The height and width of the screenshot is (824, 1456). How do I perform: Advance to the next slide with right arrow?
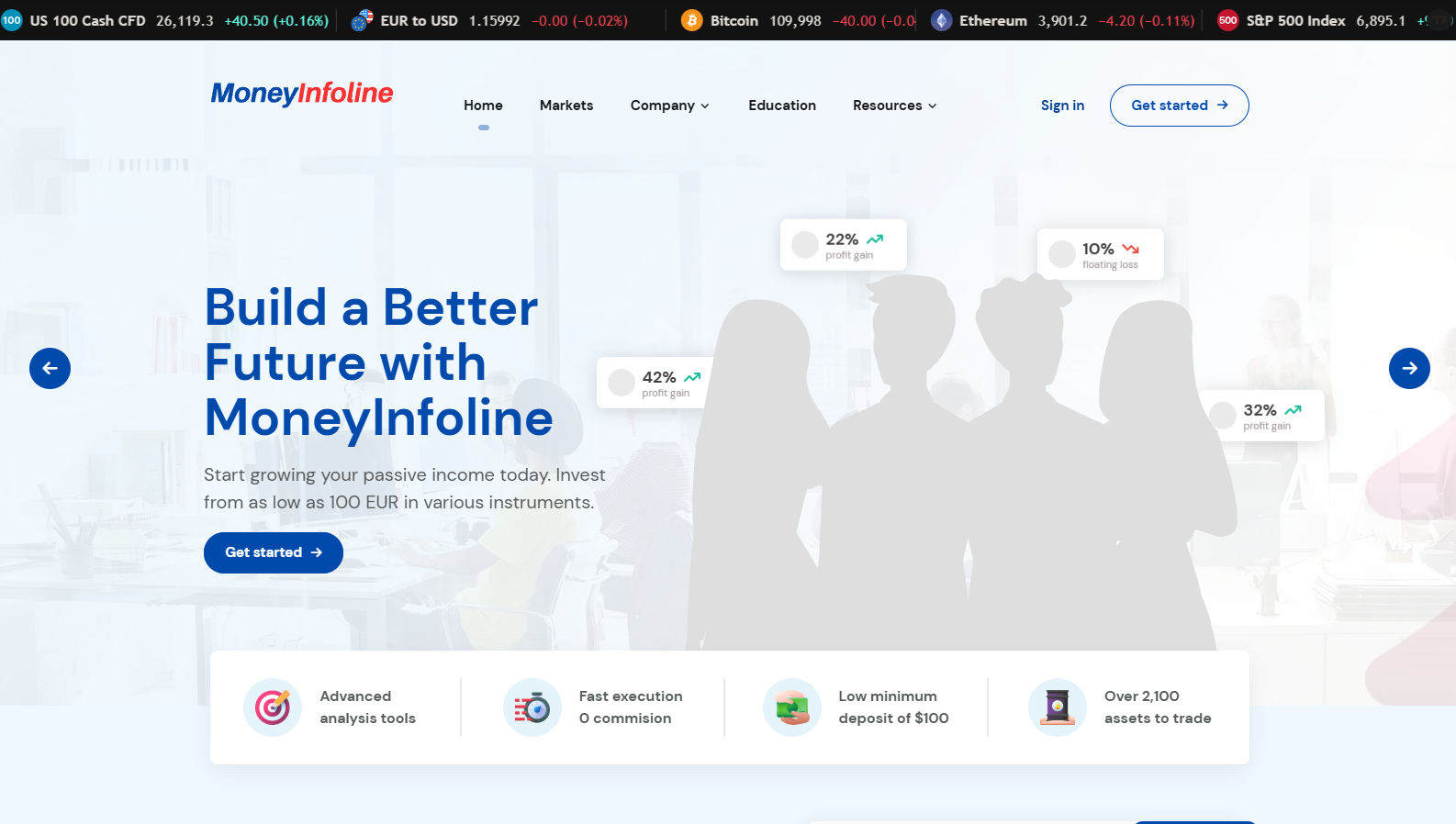(x=1409, y=368)
